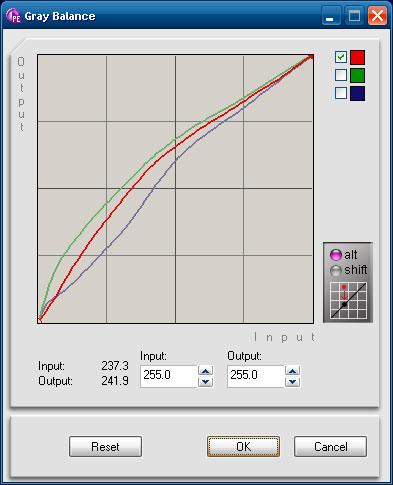
Task: Maximize the Gray Balance window
Action: point(354,16)
